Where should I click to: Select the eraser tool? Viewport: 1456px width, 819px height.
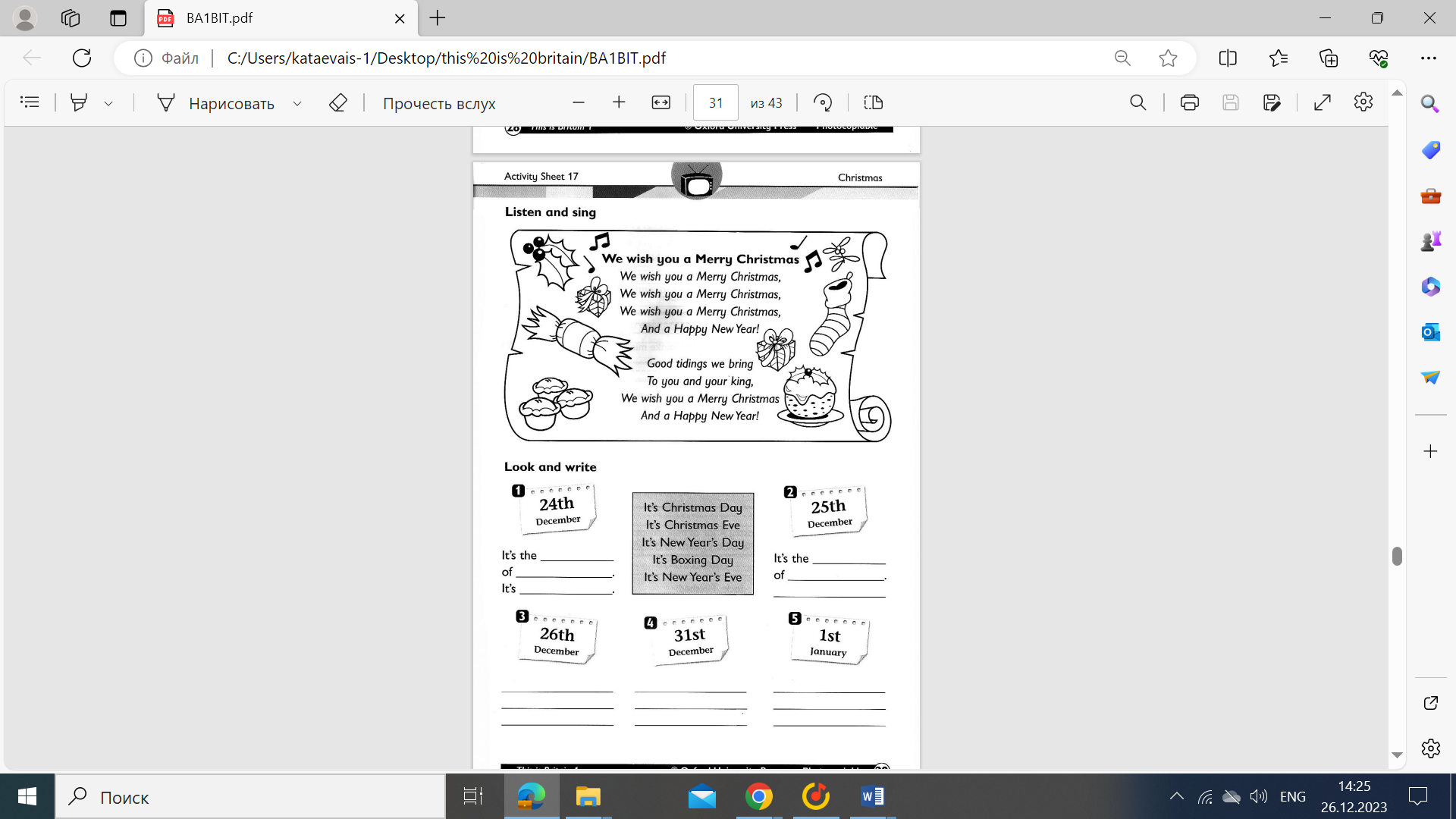338,102
